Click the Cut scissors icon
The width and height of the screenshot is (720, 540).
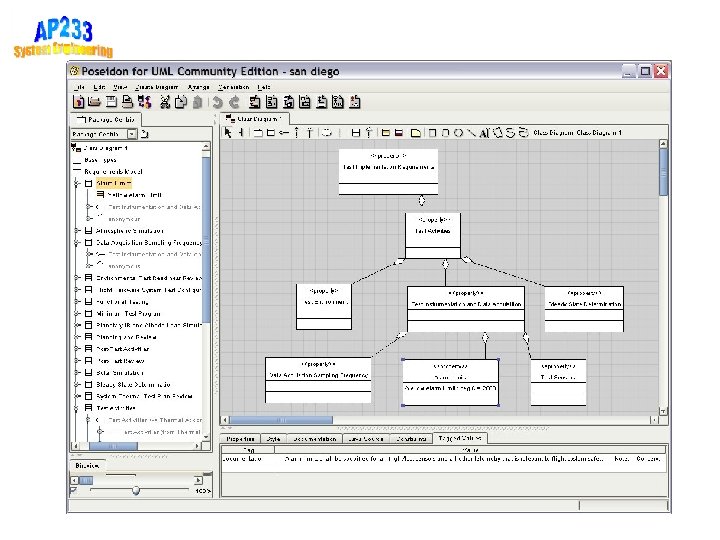pos(165,102)
